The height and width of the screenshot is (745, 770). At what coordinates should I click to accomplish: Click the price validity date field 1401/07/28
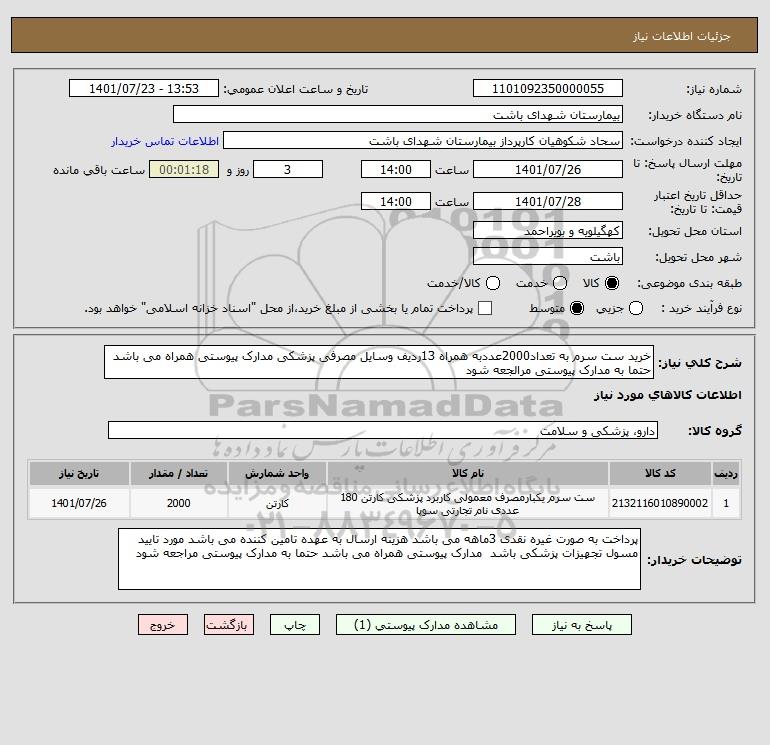548,201
